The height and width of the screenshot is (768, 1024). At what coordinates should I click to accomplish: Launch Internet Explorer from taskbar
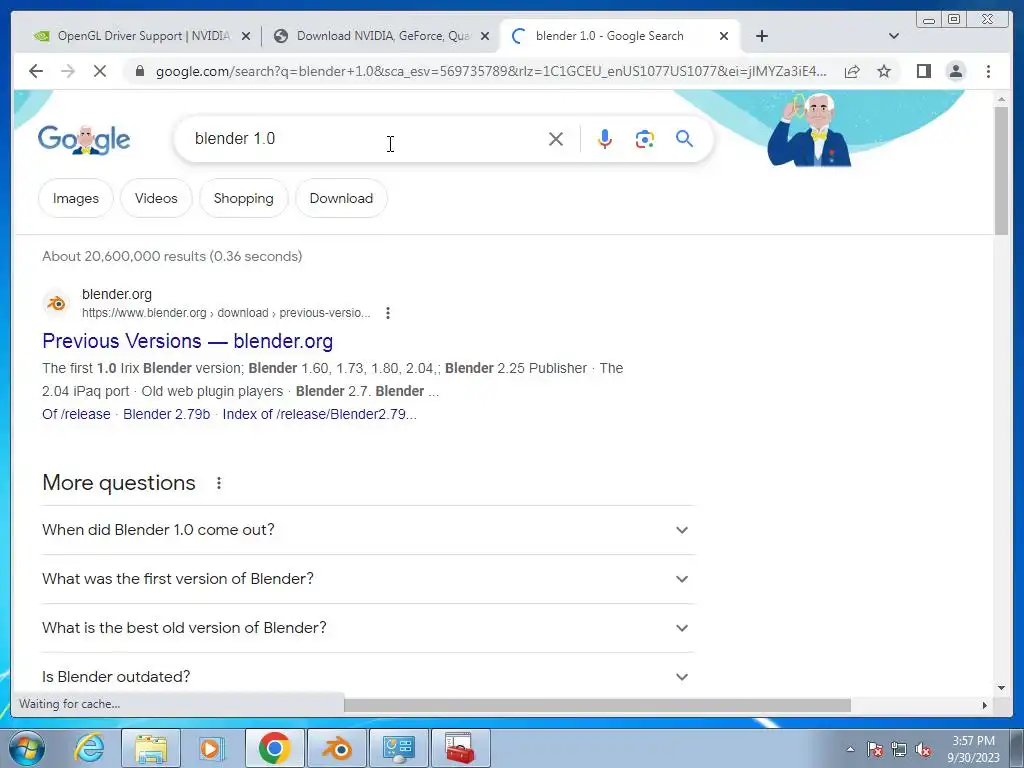[x=89, y=748]
